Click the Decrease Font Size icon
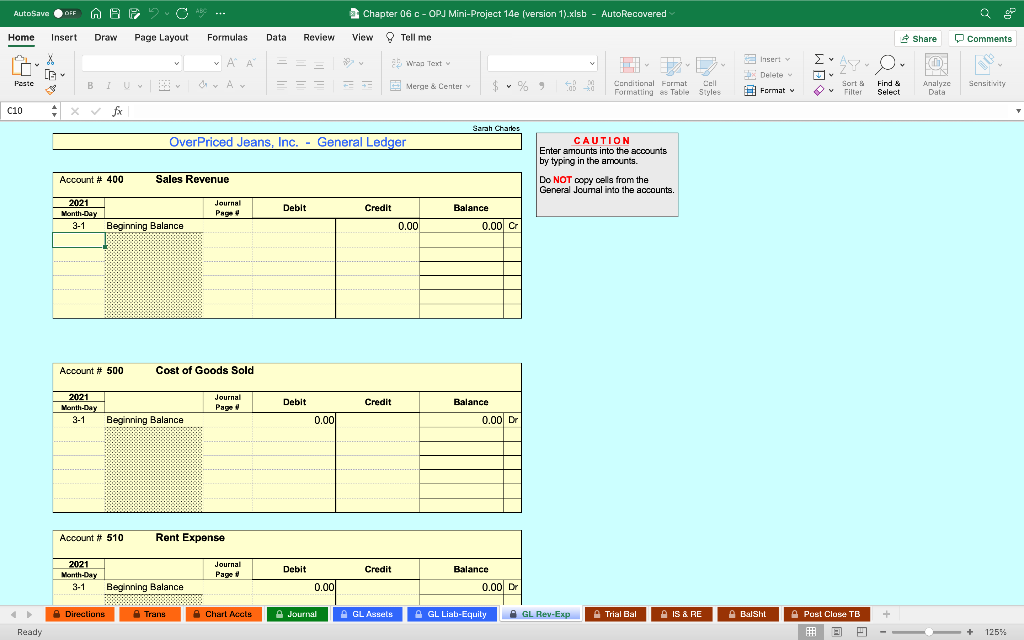 pyautogui.click(x=250, y=63)
